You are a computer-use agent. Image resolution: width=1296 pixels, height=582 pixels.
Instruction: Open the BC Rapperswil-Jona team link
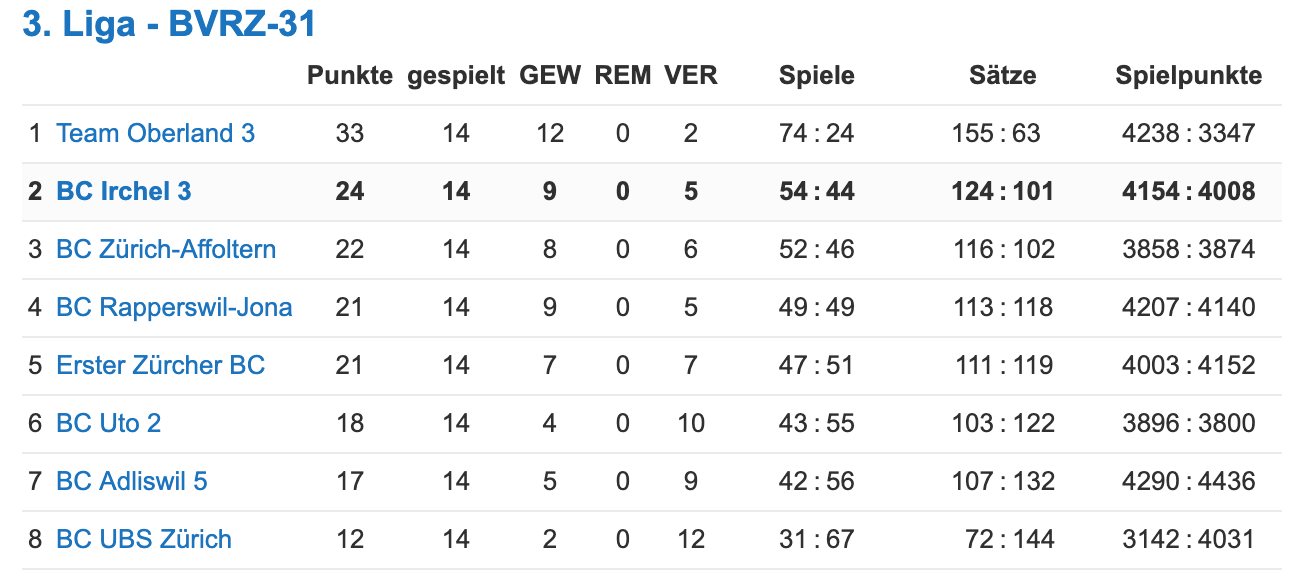[x=174, y=307]
